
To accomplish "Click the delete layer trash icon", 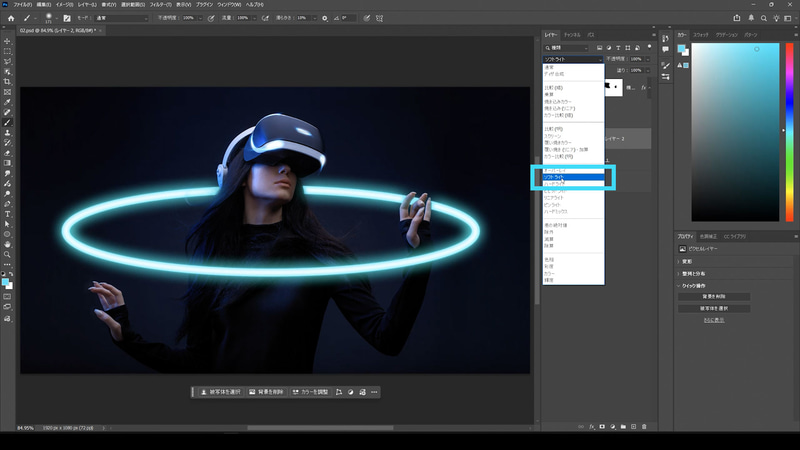I will (644, 426).
